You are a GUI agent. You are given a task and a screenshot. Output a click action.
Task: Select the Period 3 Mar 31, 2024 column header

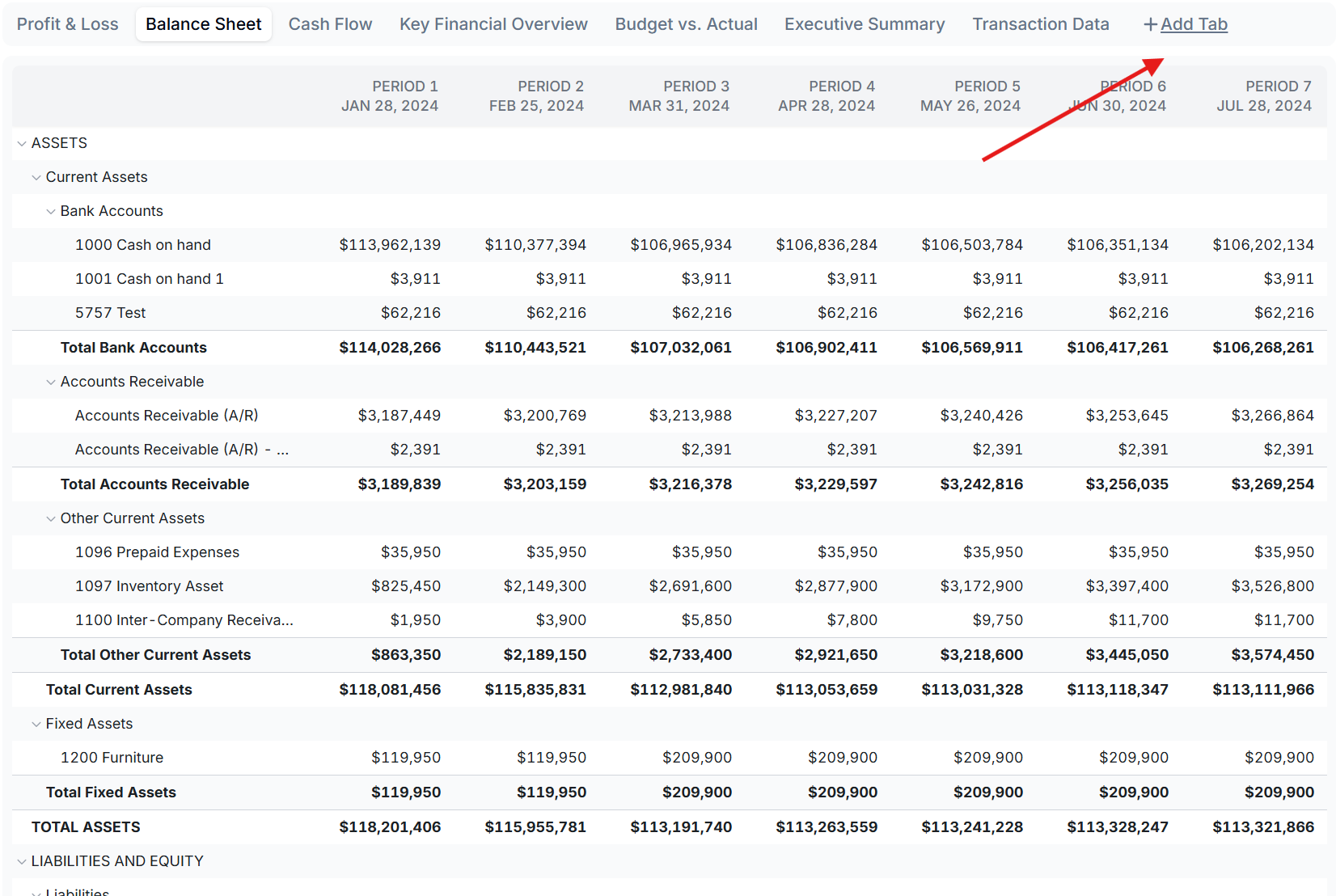point(679,95)
